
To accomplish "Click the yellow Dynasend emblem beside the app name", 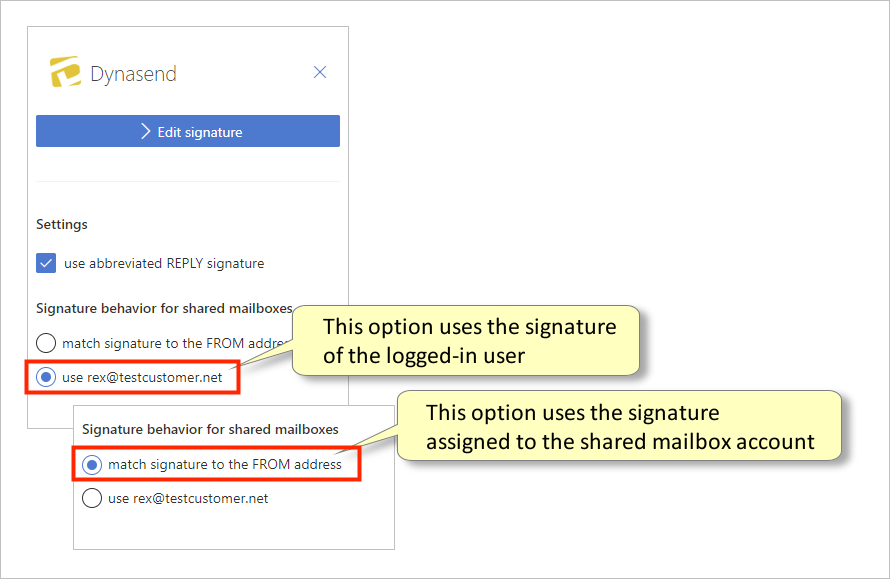I will (x=64, y=72).
